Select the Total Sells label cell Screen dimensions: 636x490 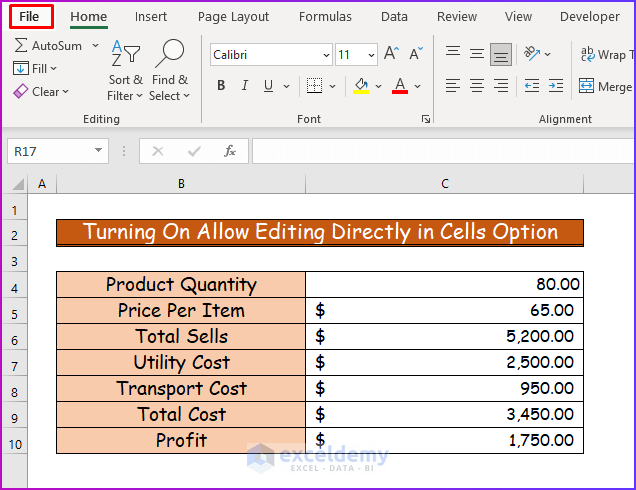(181, 337)
